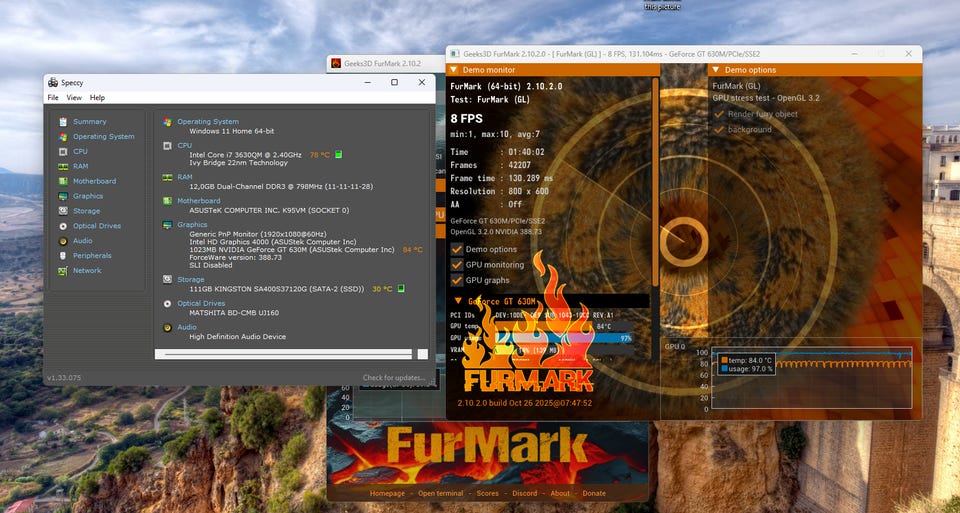This screenshot has width=960, height=513.
Task: Click the FurMark 2.10.2 launcher title bar icon
Action: pyautogui.click(x=336, y=63)
